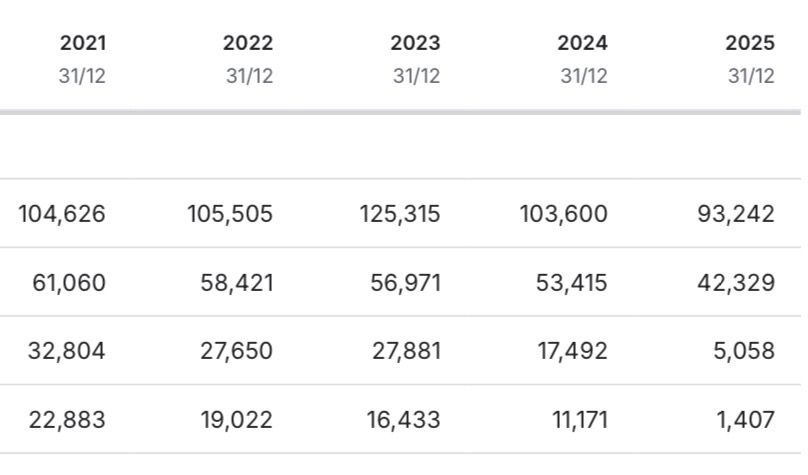Click the 58,421 value
This screenshot has height=475, width=808.
coord(236,283)
